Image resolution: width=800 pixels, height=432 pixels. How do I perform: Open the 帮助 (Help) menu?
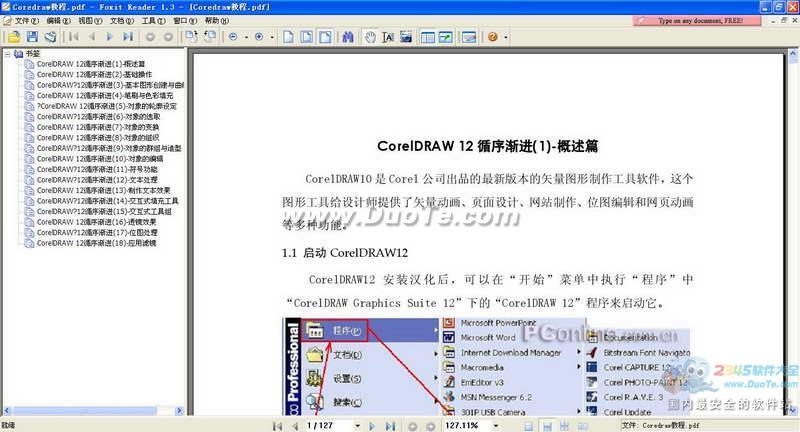(x=216, y=20)
